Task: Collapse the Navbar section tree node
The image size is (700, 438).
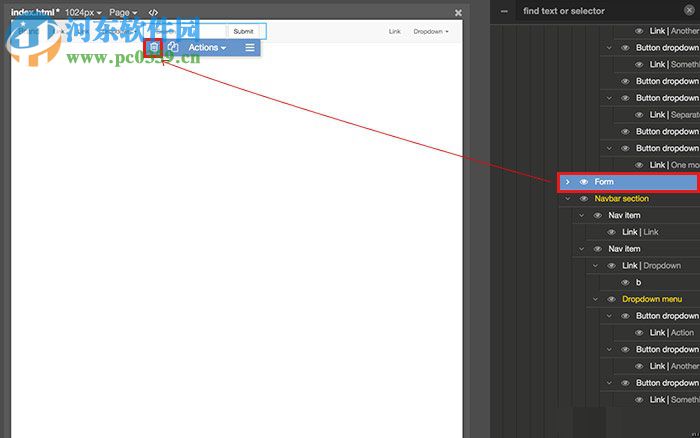Action: tap(568, 199)
